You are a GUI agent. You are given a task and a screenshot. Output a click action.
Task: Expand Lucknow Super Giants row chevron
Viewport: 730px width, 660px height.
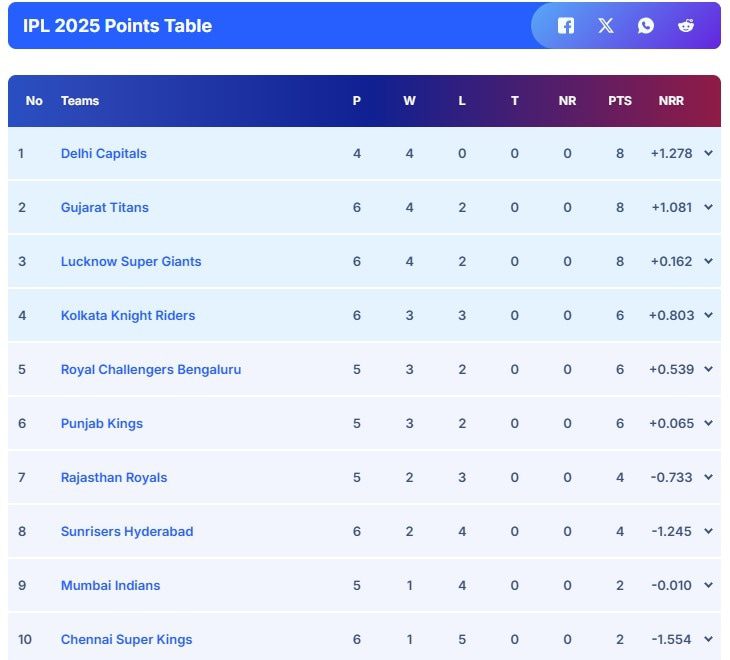tap(708, 261)
